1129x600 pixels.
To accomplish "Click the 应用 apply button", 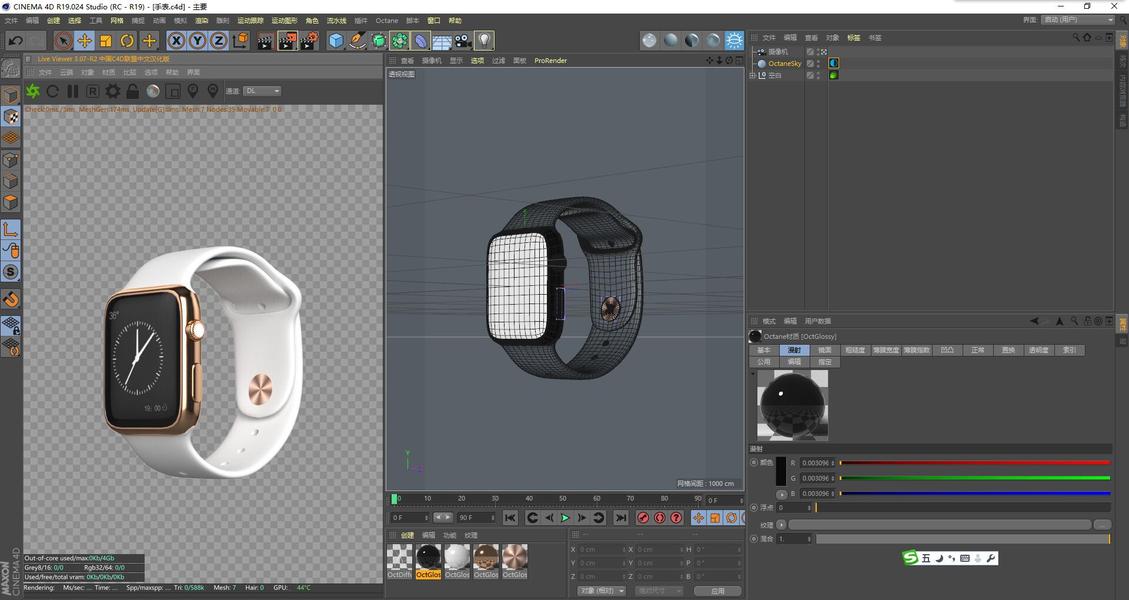I will pyautogui.click(x=717, y=591).
